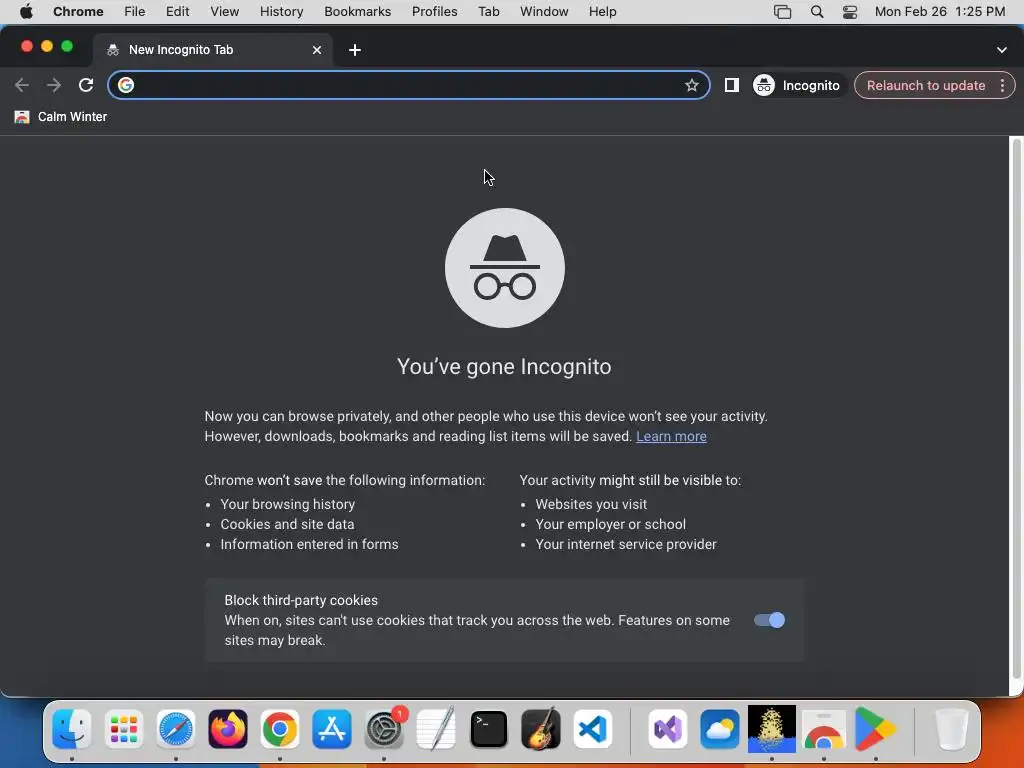The height and width of the screenshot is (768, 1024).
Task: Click "Your employer or school" list item
Action: click(611, 524)
